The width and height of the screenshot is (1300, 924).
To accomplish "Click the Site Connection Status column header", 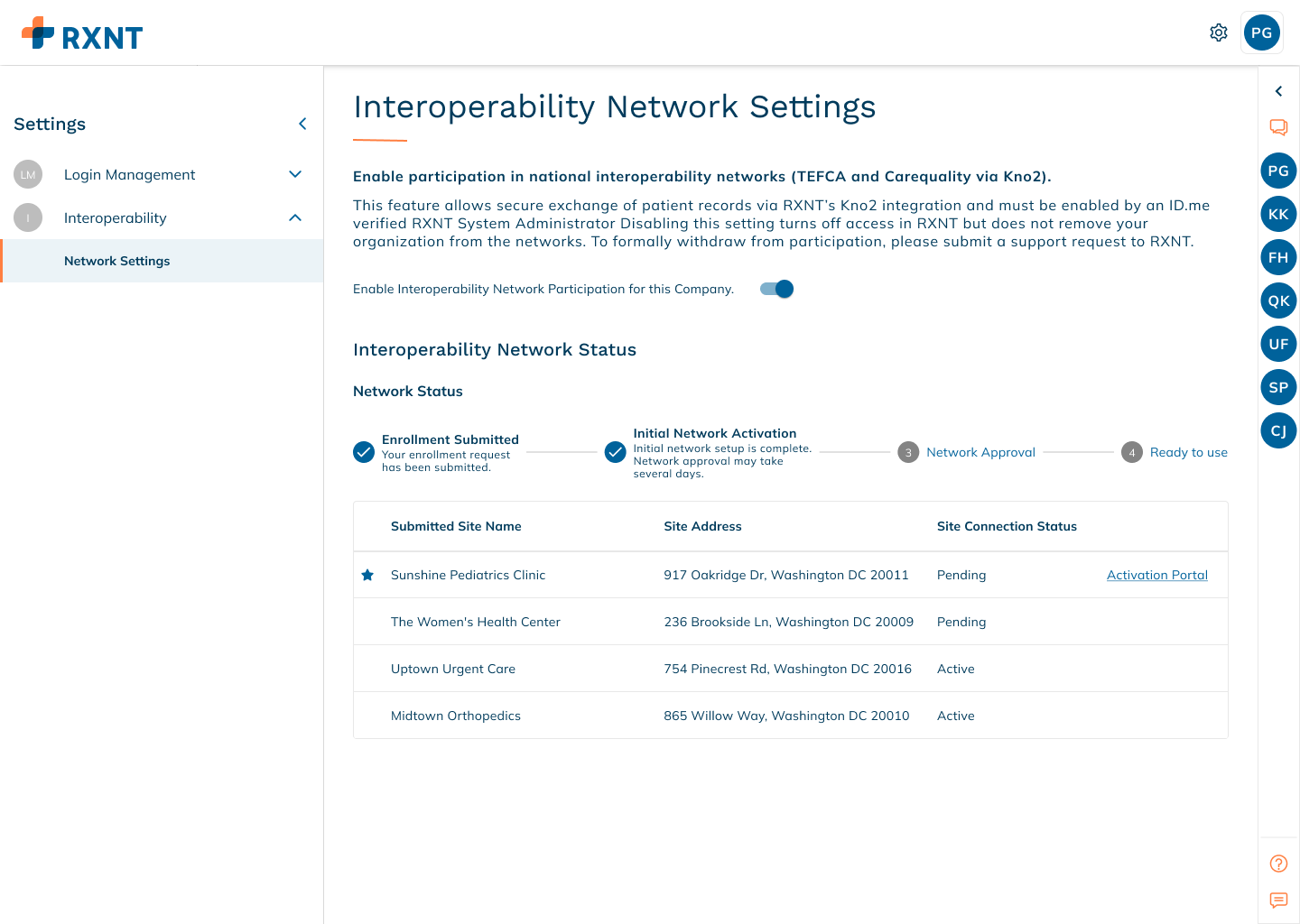I will pos(1007,526).
